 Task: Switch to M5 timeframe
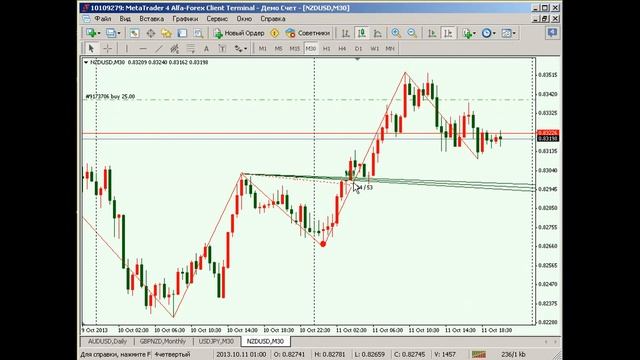click(x=278, y=49)
